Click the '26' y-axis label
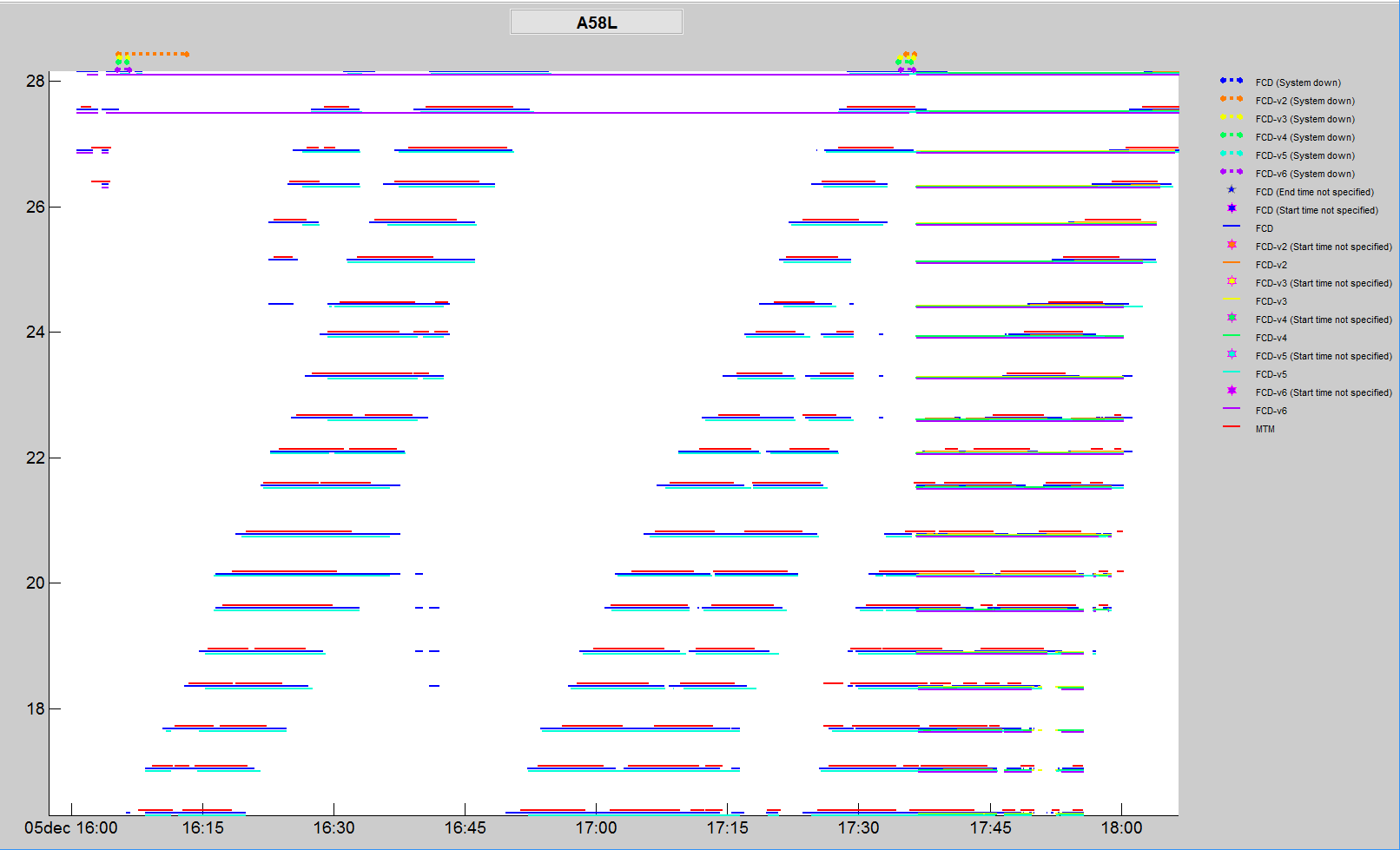The height and width of the screenshot is (850, 1400). (35, 207)
